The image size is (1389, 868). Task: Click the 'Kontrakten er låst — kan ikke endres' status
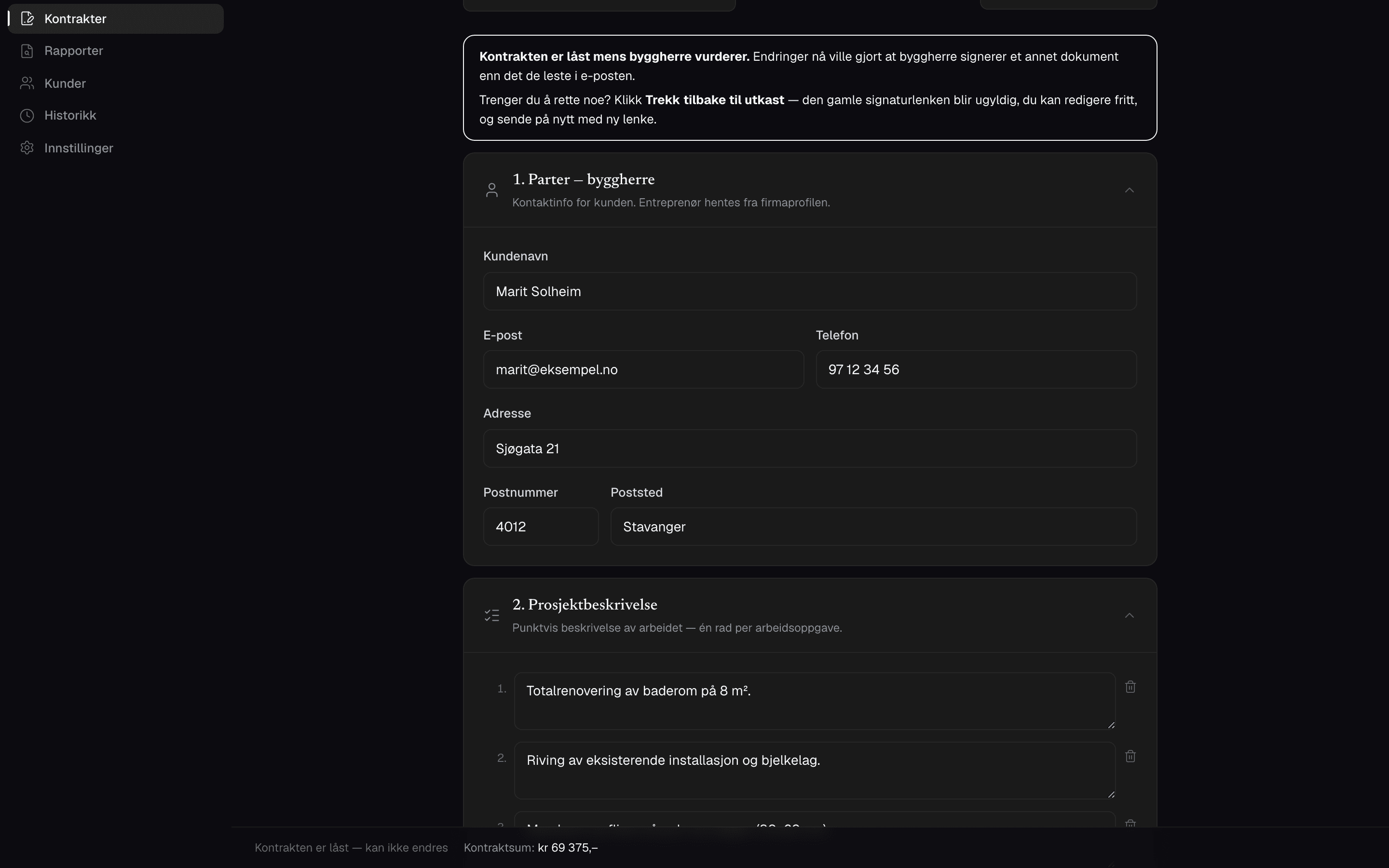351,848
